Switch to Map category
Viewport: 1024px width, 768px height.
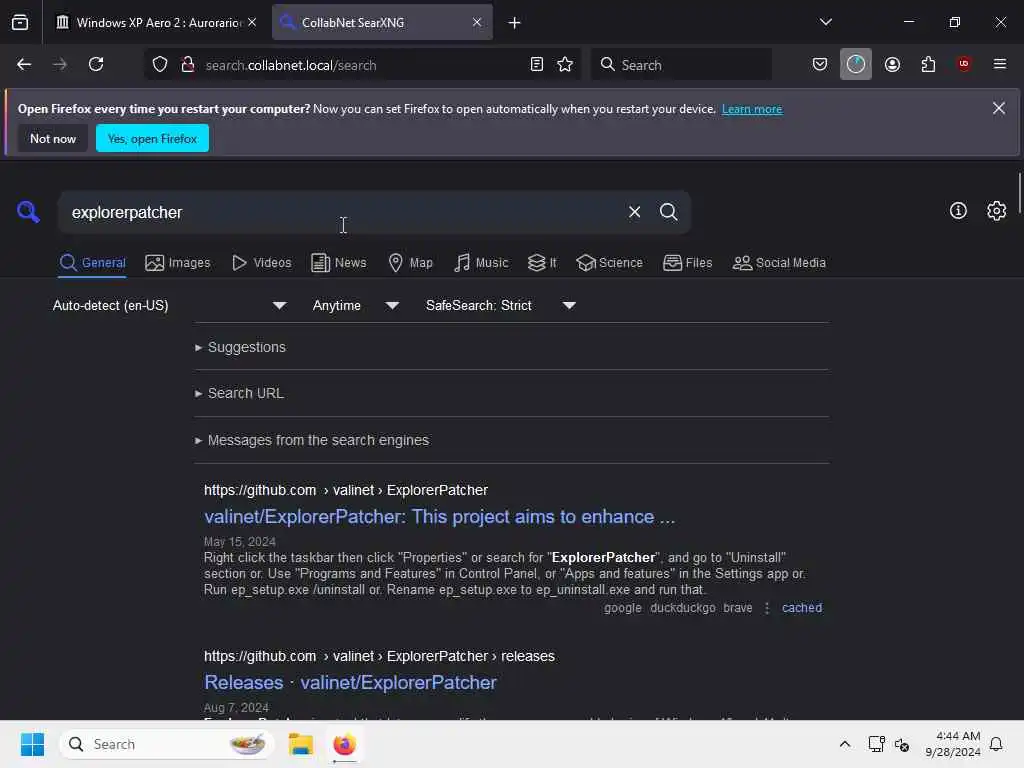(x=411, y=263)
